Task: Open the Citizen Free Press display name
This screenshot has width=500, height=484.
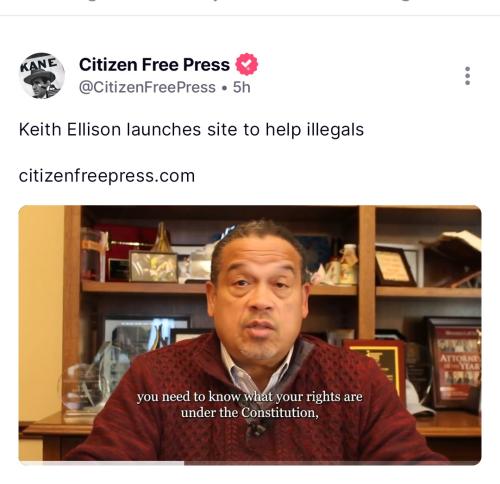Action: tap(154, 64)
